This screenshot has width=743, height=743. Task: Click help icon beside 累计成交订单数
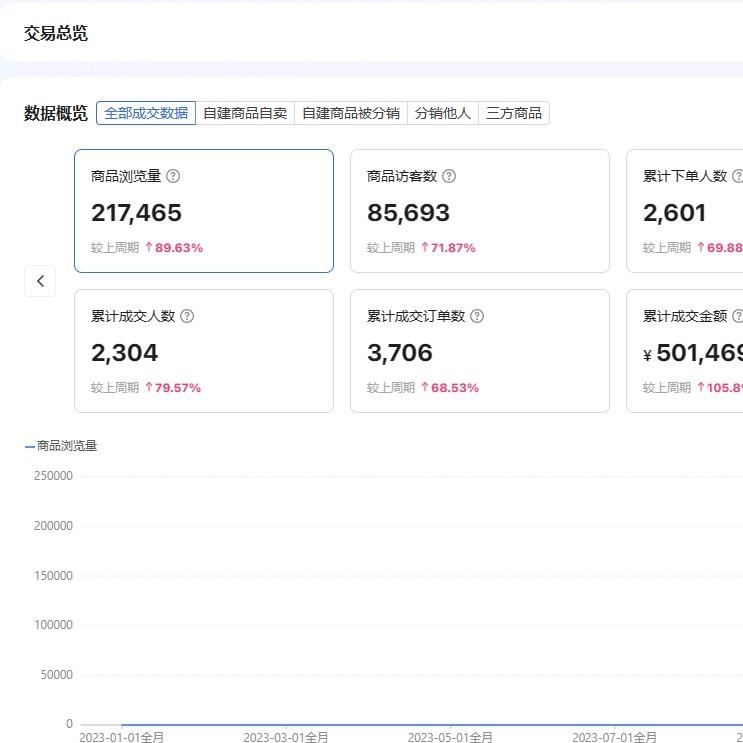point(477,316)
